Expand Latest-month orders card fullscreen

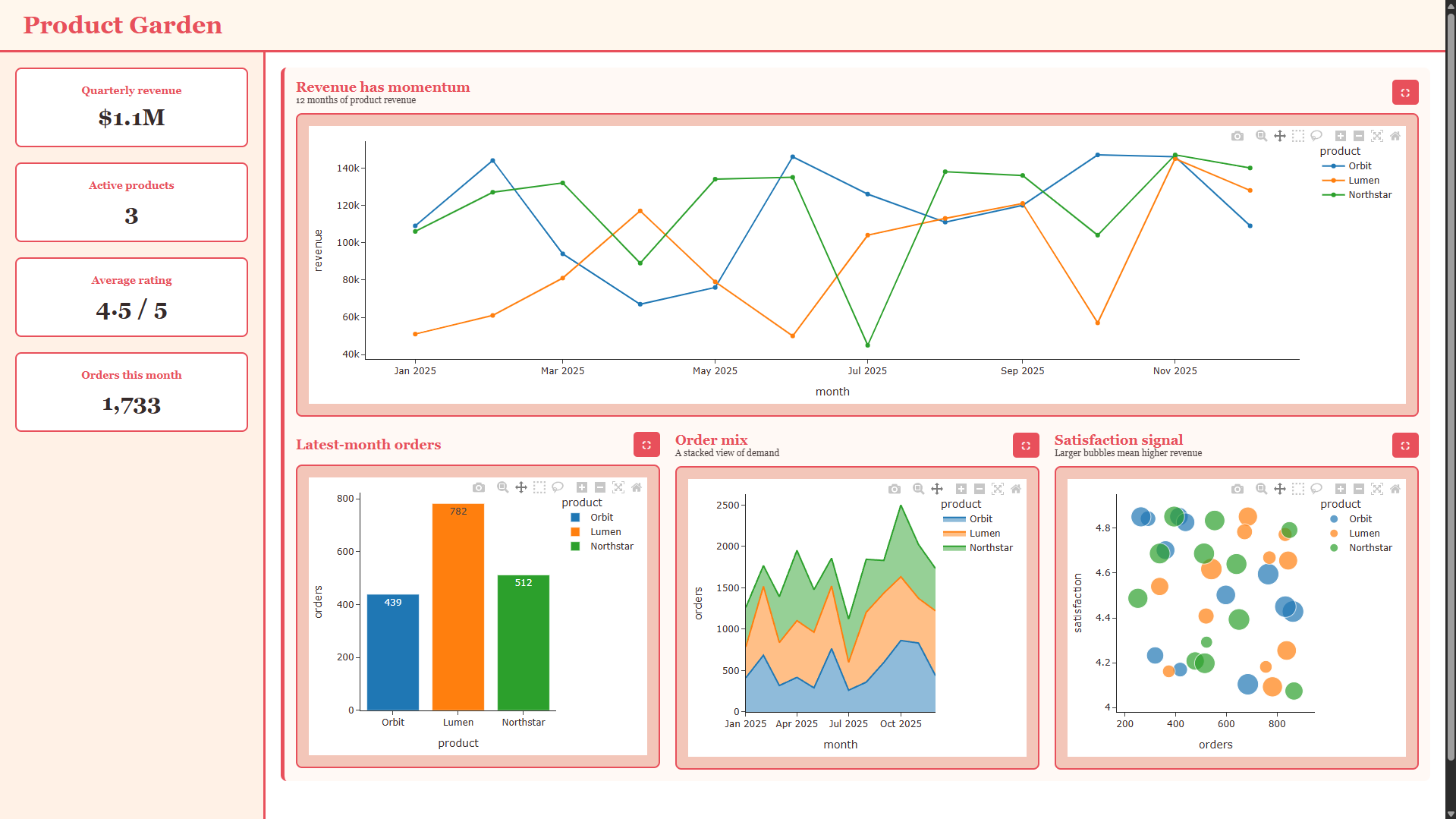pyautogui.click(x=646, y=445)
